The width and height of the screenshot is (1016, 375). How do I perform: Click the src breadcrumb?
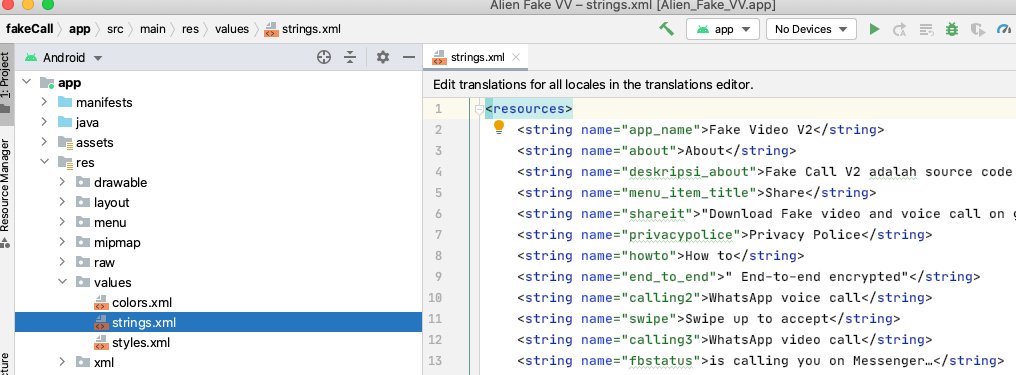115,29
